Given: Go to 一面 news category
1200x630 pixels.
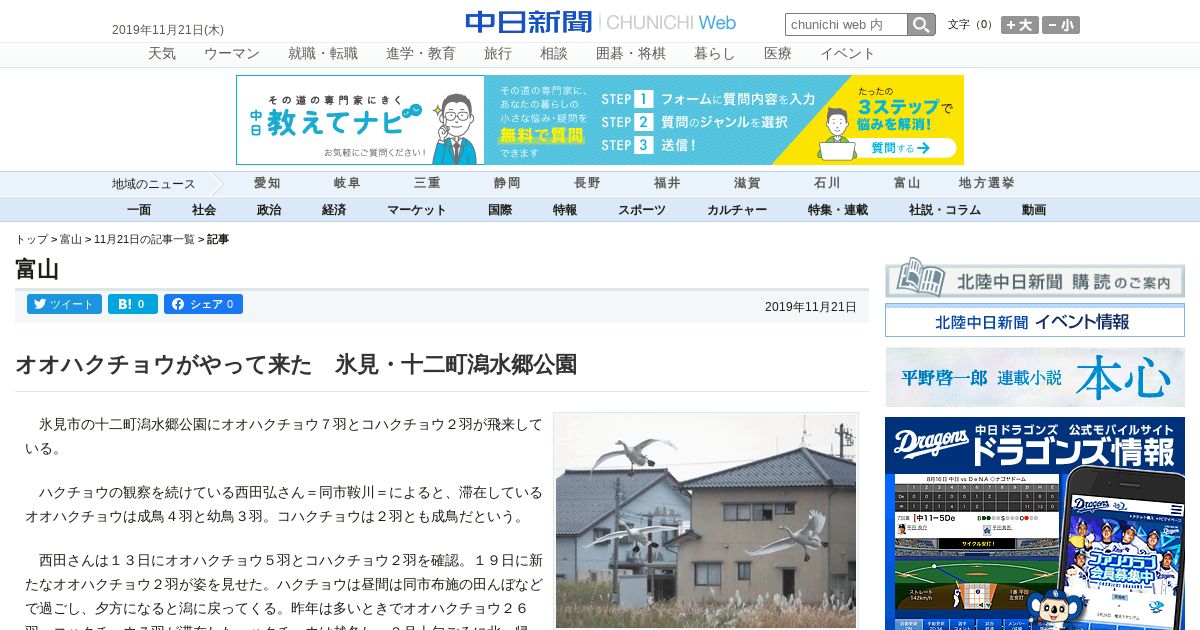Looking at the screenshot, I should 139,210.
